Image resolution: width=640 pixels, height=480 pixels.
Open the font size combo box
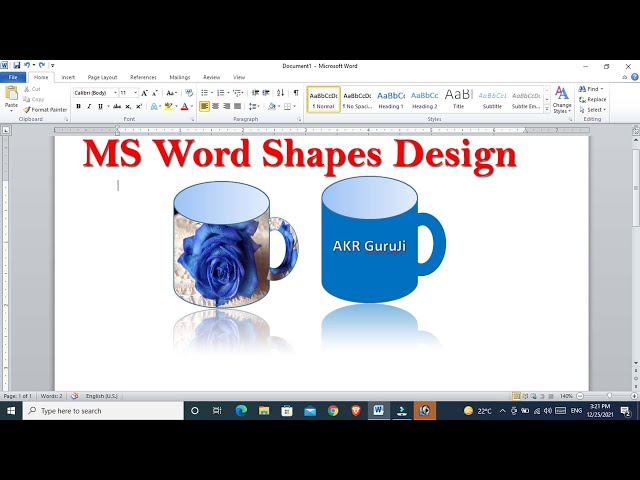129,93
